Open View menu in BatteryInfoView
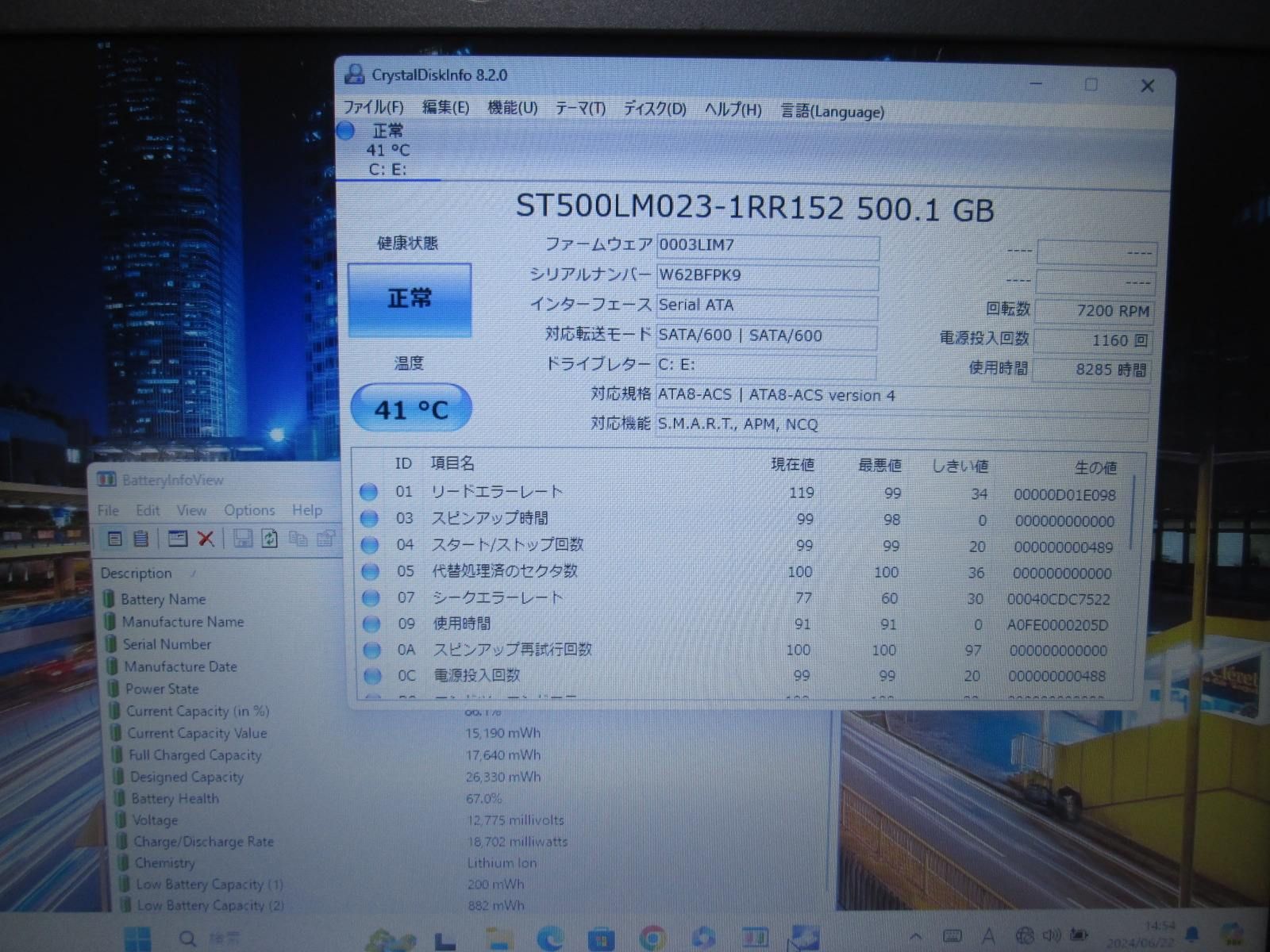Viewport: 1270px width, 952px height. coord(191,510)
